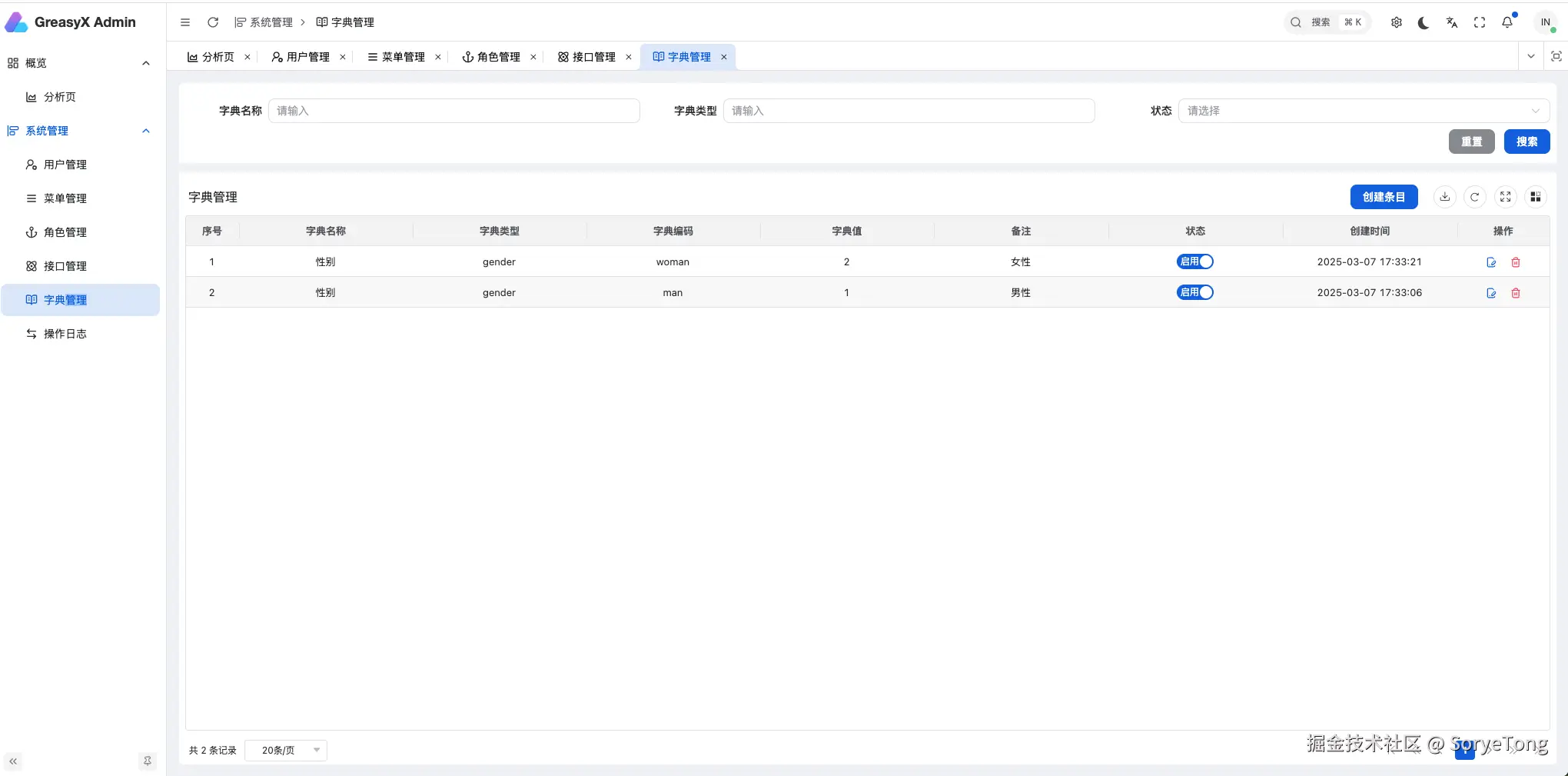Click the 女性 remark cell

[1021, 261]
